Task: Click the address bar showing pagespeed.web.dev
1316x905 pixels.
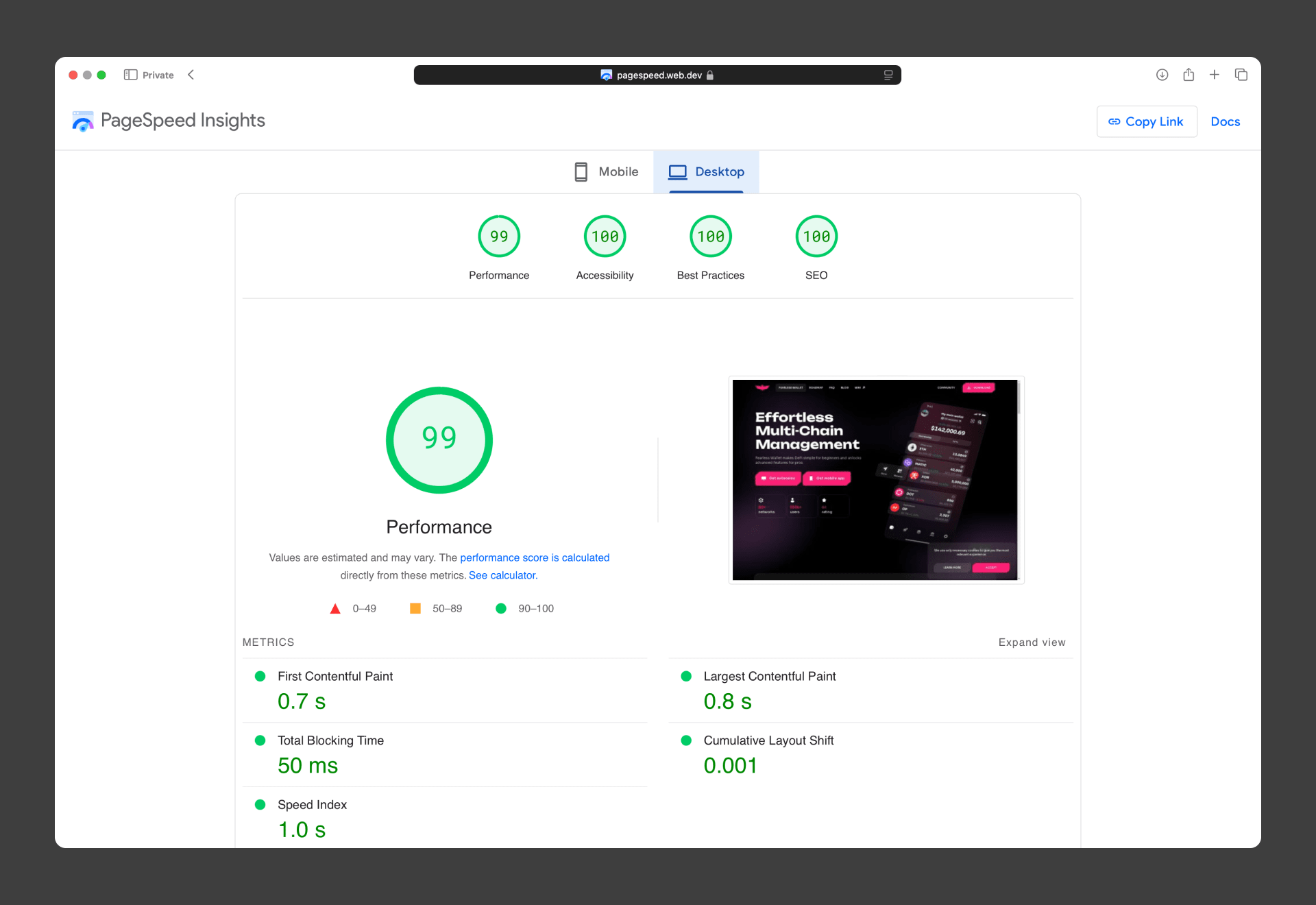Action: [657, 75]
